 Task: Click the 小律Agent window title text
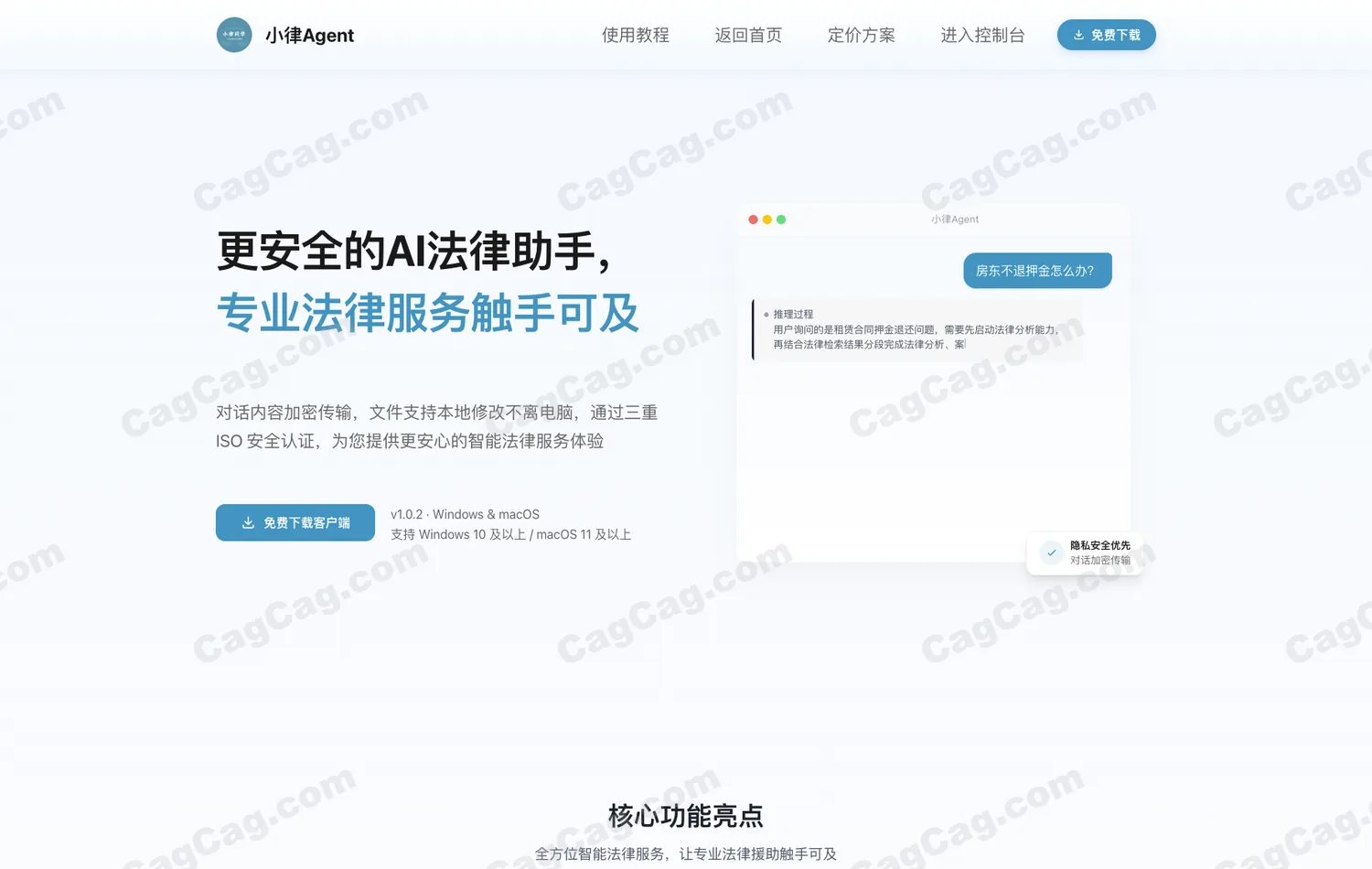point(955,220)
